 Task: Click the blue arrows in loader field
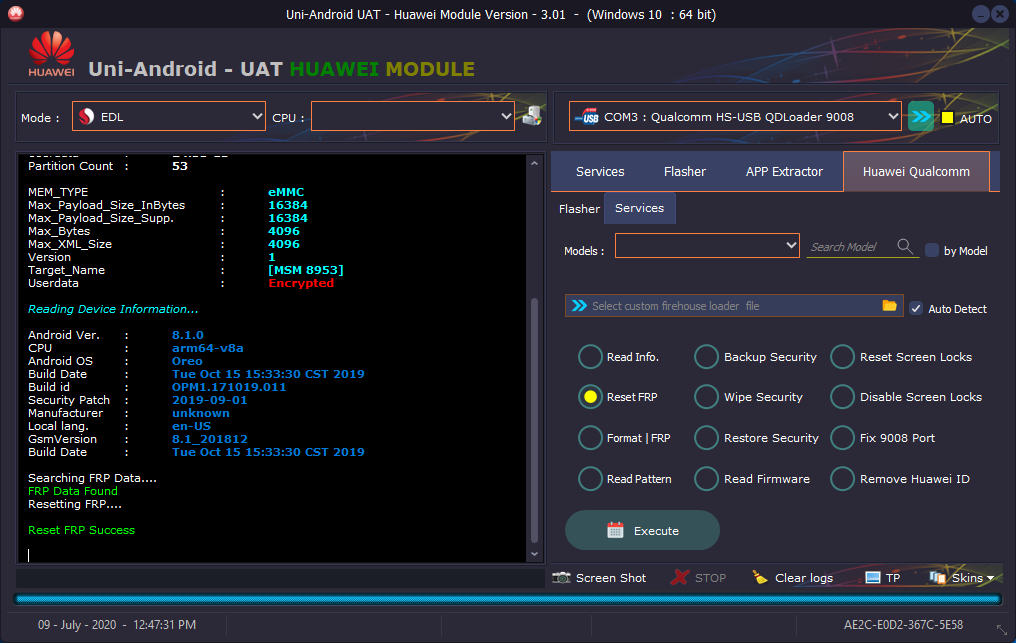point(579,305)
